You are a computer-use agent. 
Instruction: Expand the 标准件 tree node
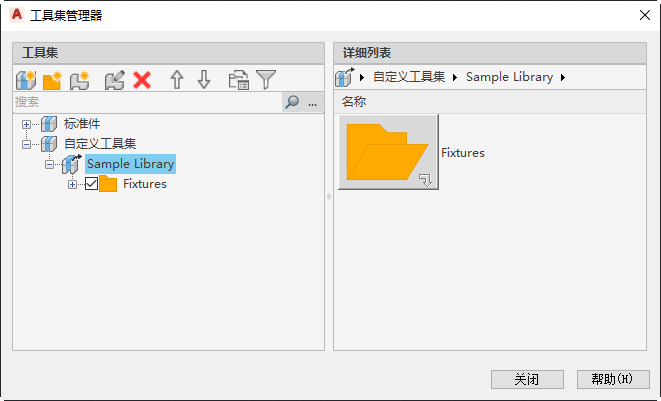pos(26,124)
